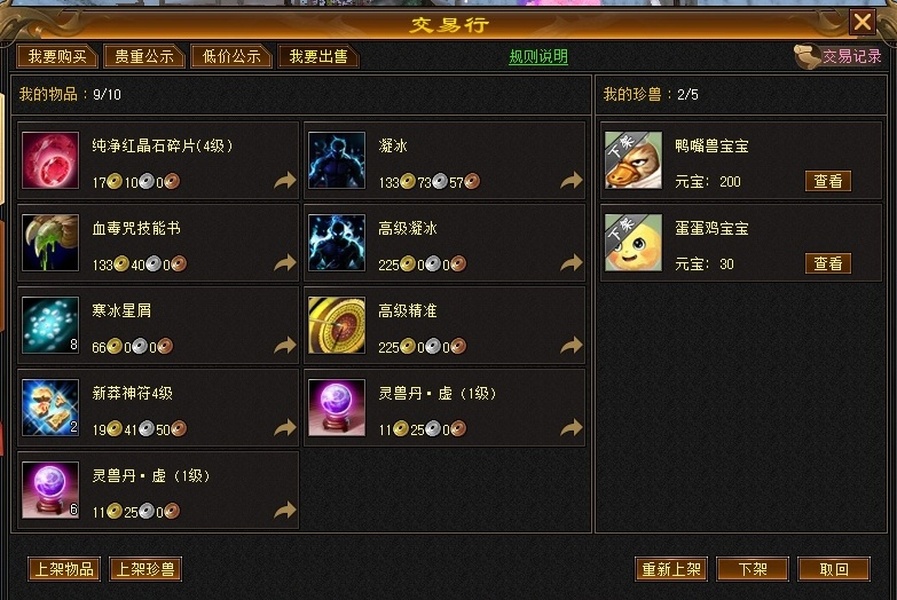Viewport: 897px width, 600px height.
Task: Open the 贵重公示 tab
Action: [144, 57]
